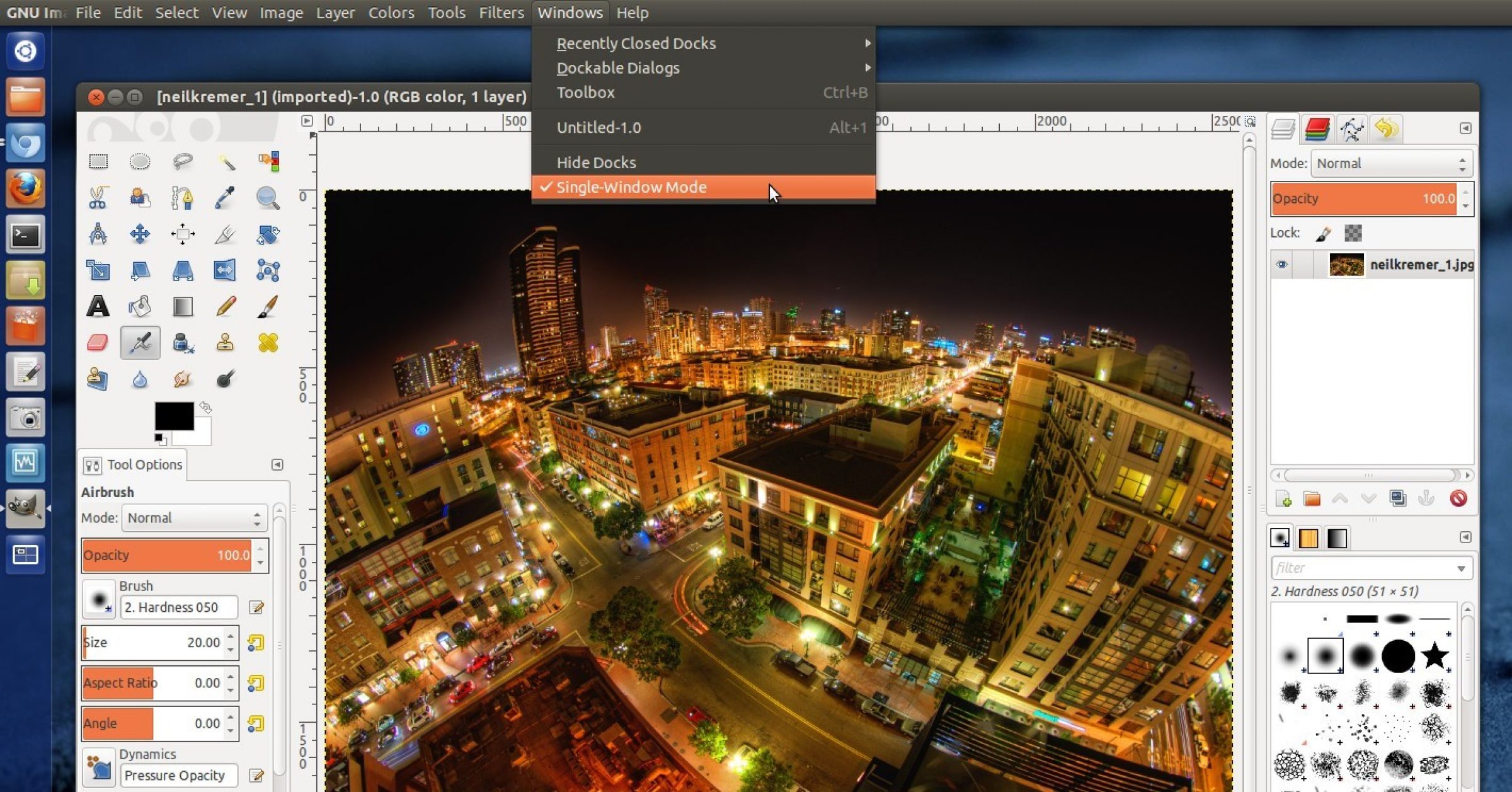Viewport: 1512px width, 792px height.
Task: Delete layer with red trash icon
Action: [x=1458, y=498]
